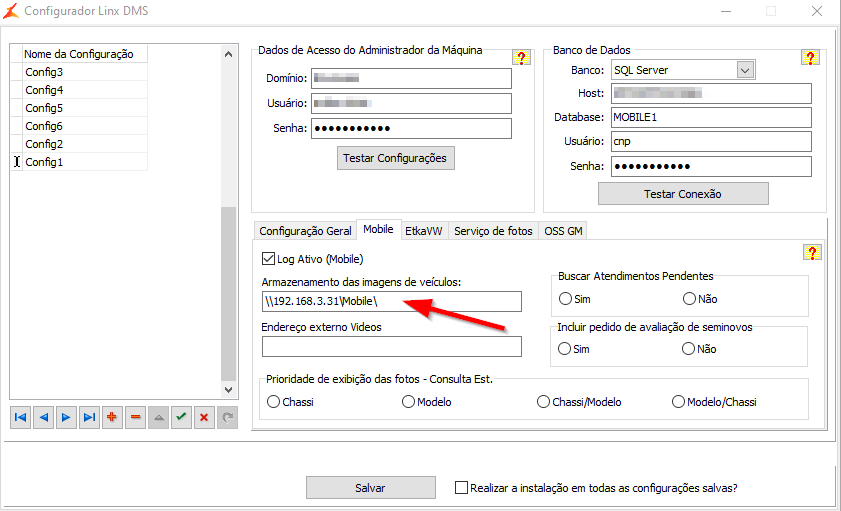
Task: Delete configuration with minus icon
Action: coord(135,417)
